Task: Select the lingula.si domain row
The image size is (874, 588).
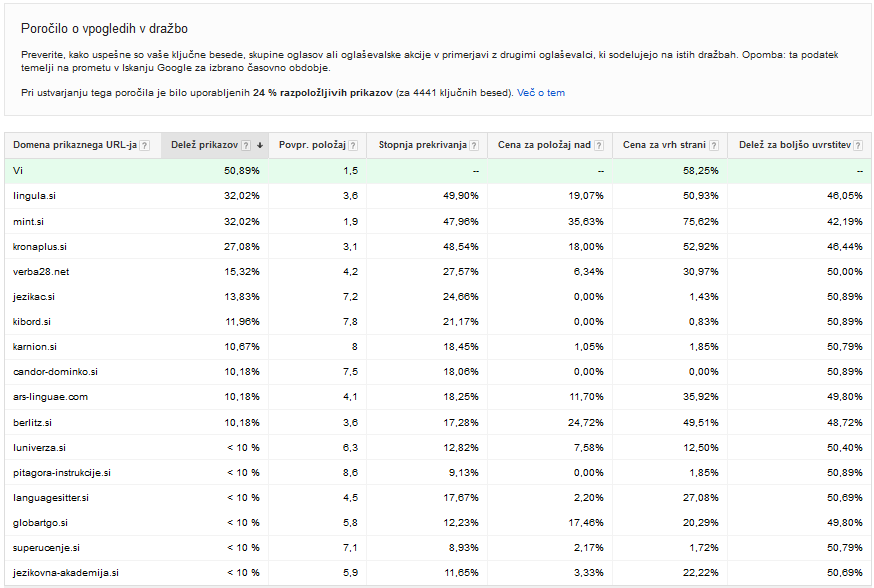Action: (x=34, y=196)
